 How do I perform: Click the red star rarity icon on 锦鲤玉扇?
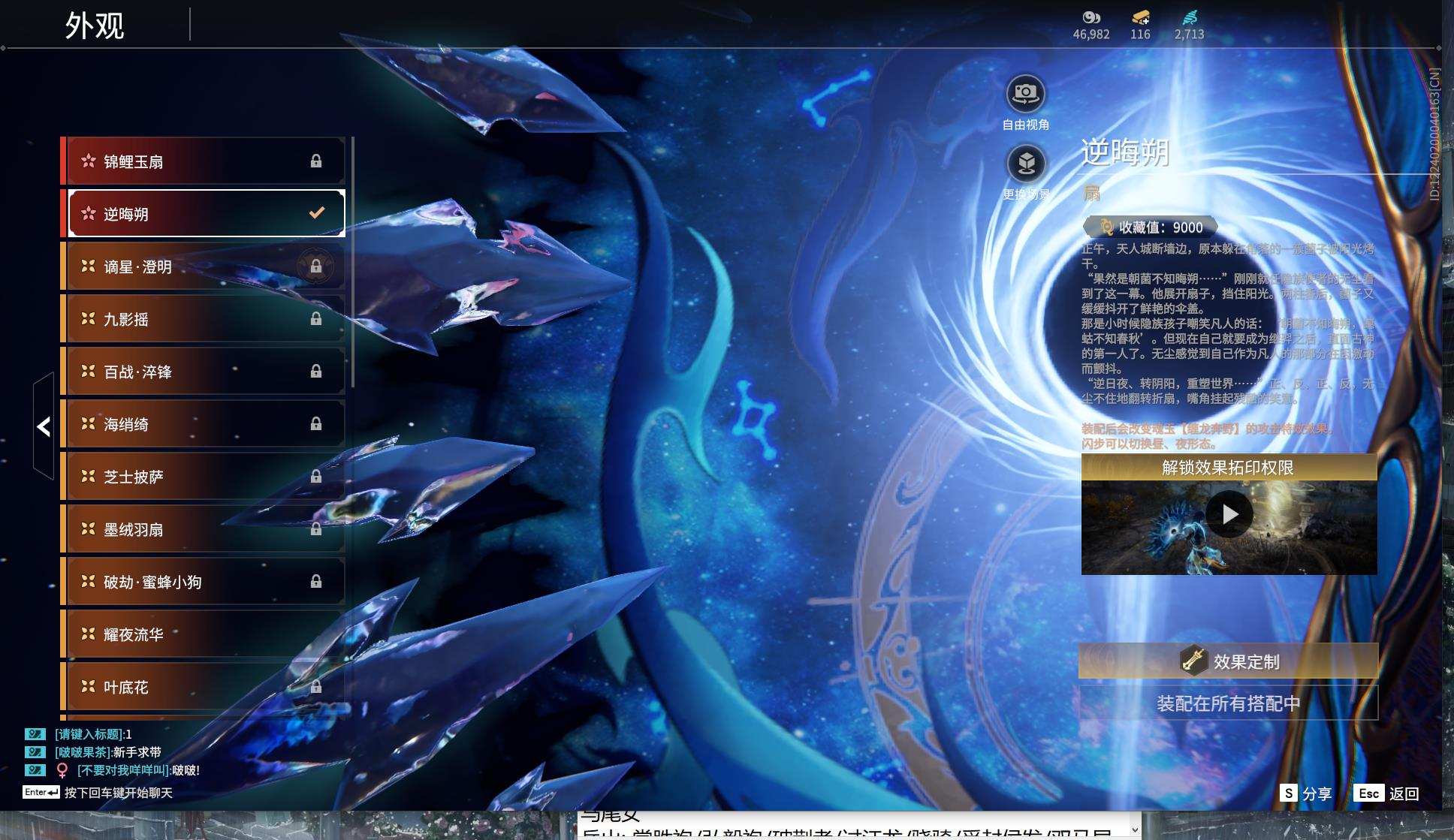(x=89, y=161)
